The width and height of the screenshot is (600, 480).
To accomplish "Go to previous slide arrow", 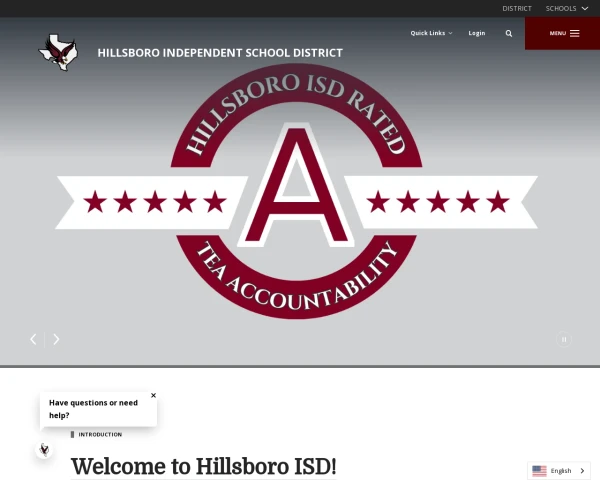I will pos(34,339).
